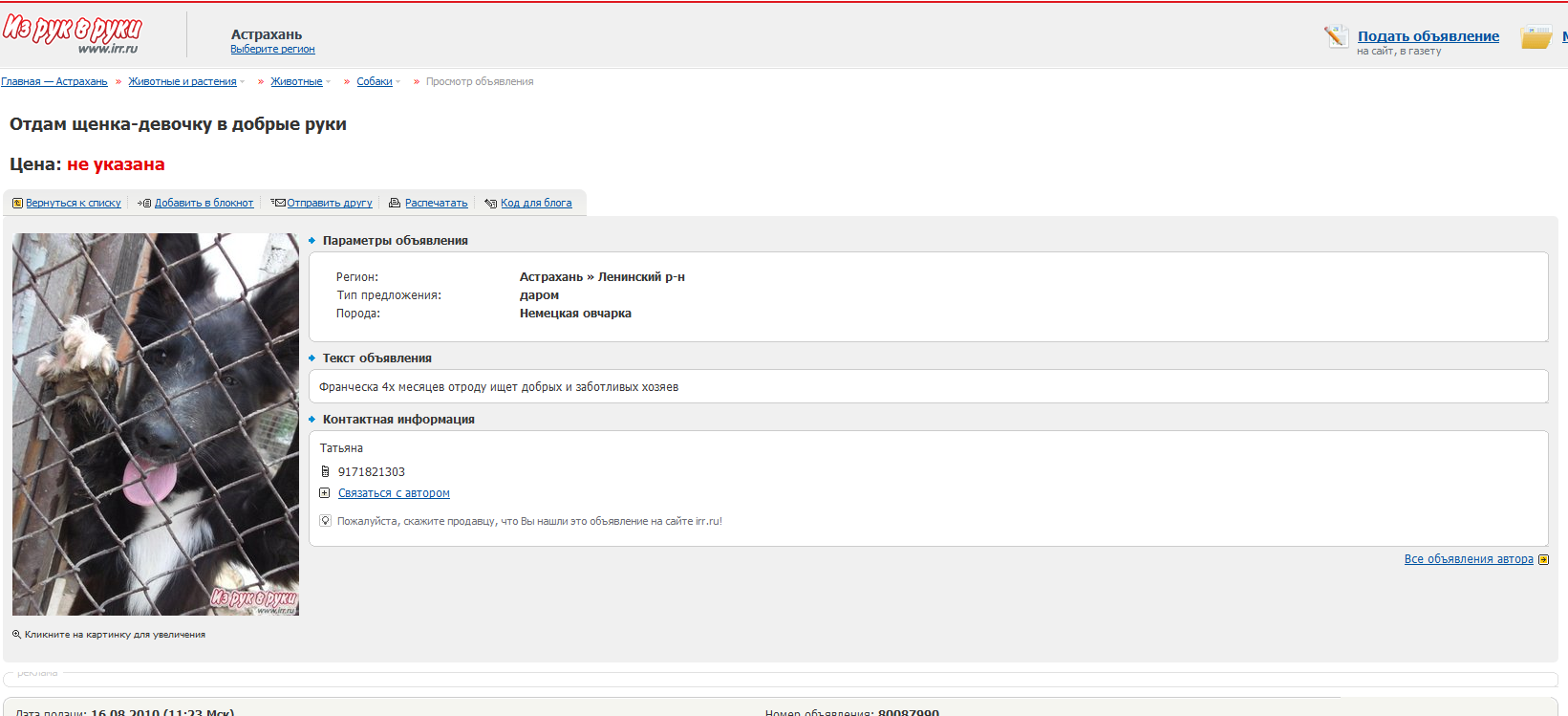1568x716 pixels.
Task: Open the Животные breadcrumb link
Action: coord(296,81)
